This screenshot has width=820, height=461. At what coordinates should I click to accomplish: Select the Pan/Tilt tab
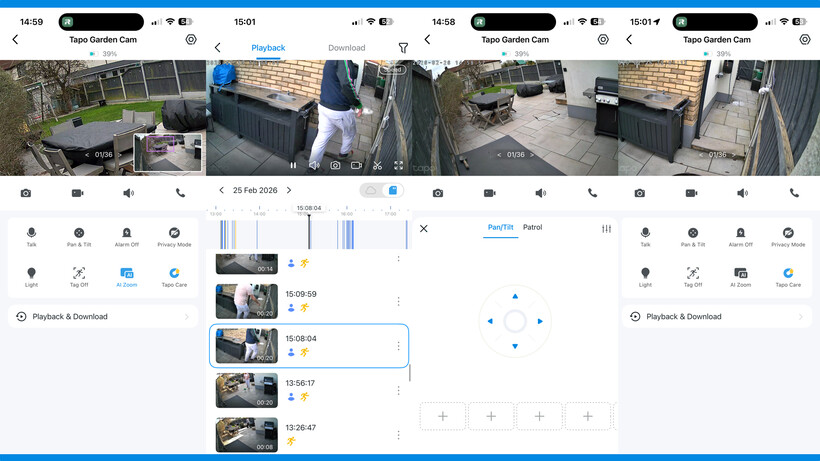click(500, 227)
